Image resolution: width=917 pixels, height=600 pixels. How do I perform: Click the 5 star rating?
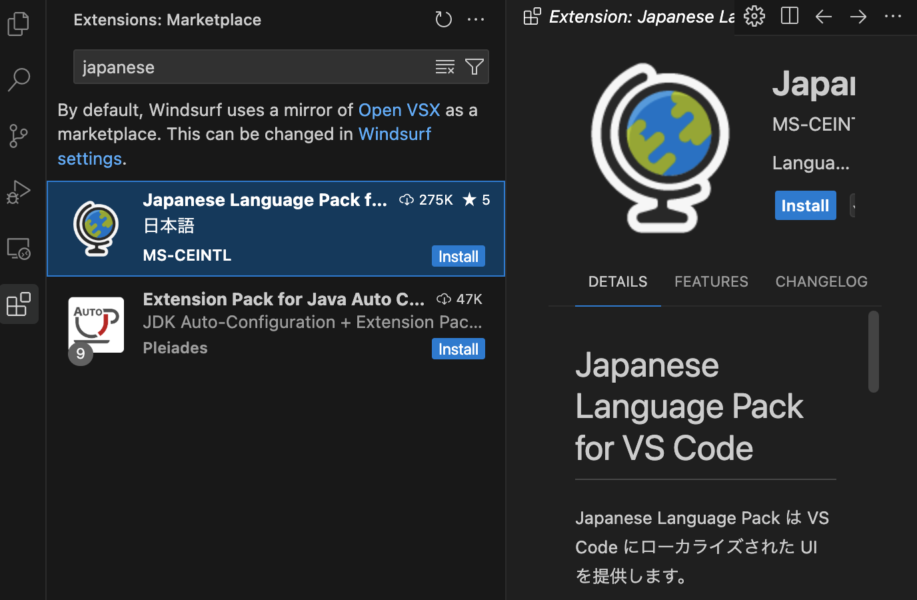click(x=476, y=200)
